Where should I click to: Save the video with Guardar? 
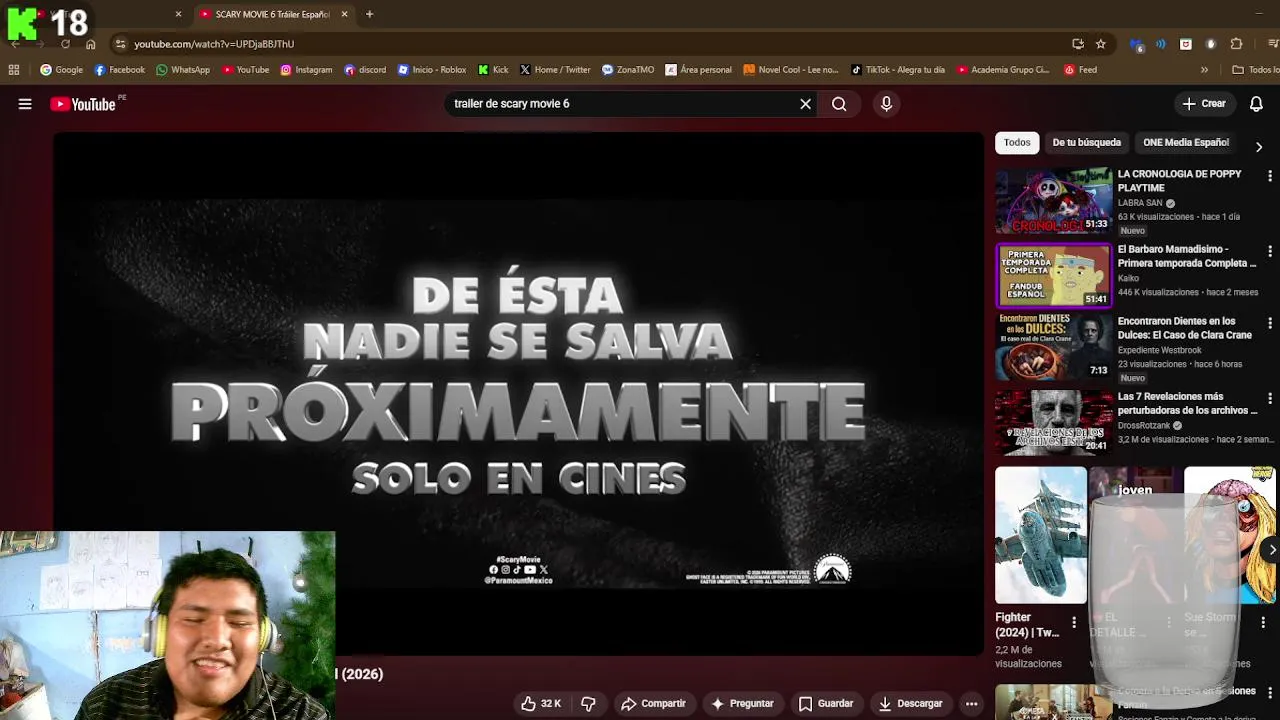pyautogui.click(x=826, y=704)
